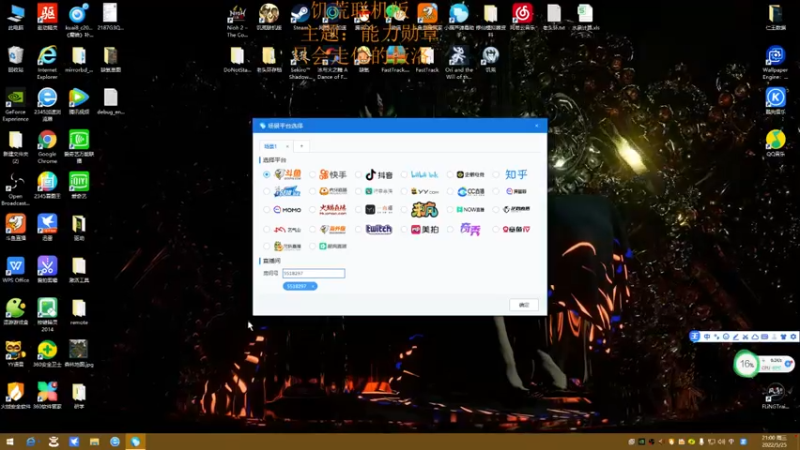Choose the Douyu (斗鱼) platform radio button
This screenshot has height=450, width=800.
[x=266, y=174]
